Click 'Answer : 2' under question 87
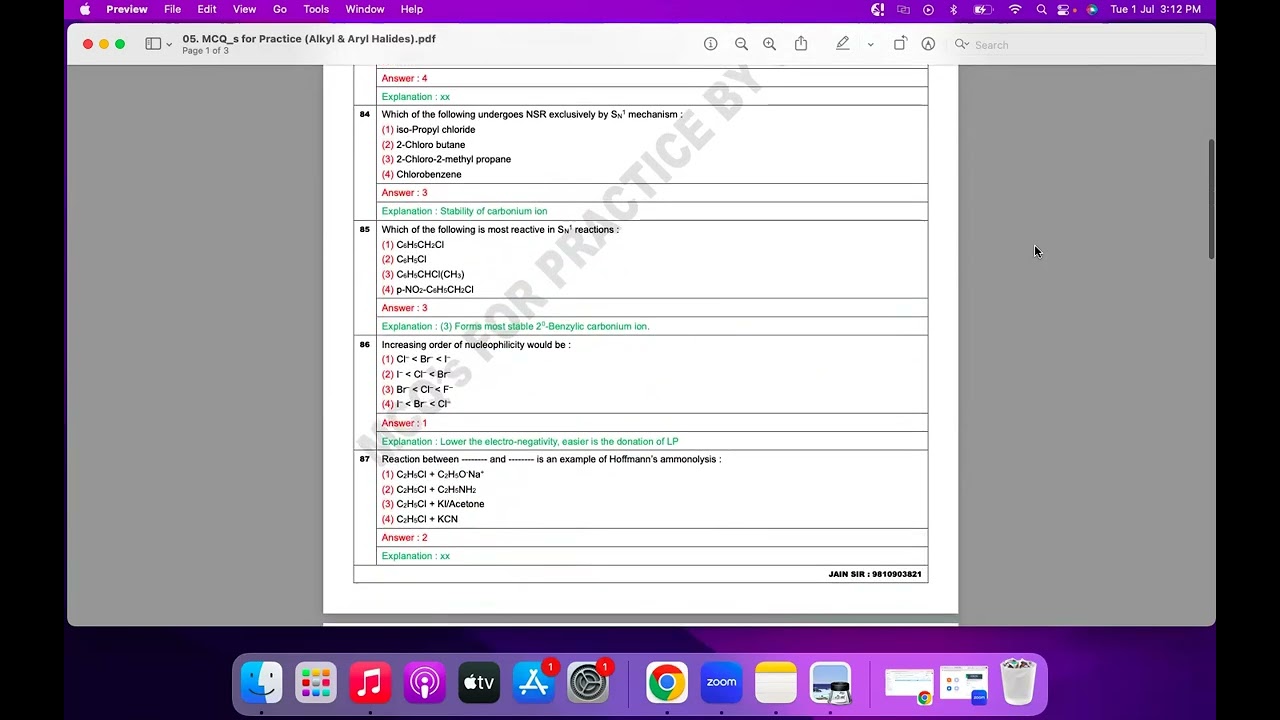1280x720 pixels. tap(404, 538)
